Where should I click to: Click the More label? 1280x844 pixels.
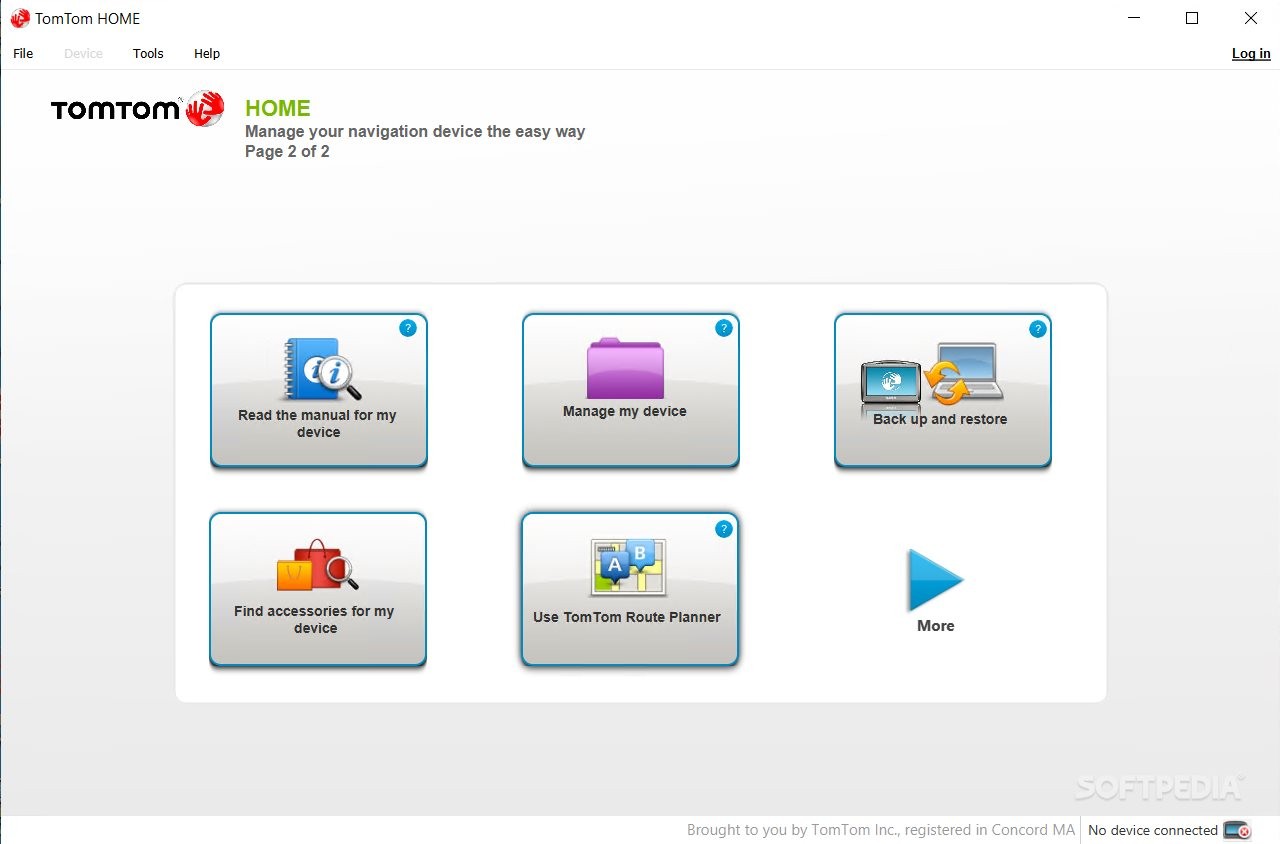936,626
